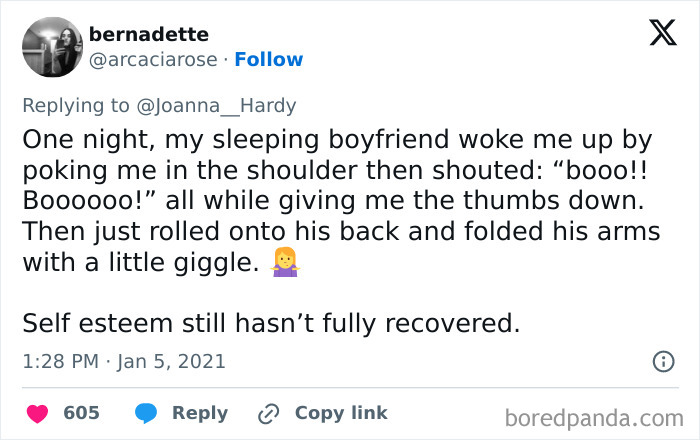Open bernadette's profile picture
Viewport: 700px width, 440px height.
[x=51, y=46]
